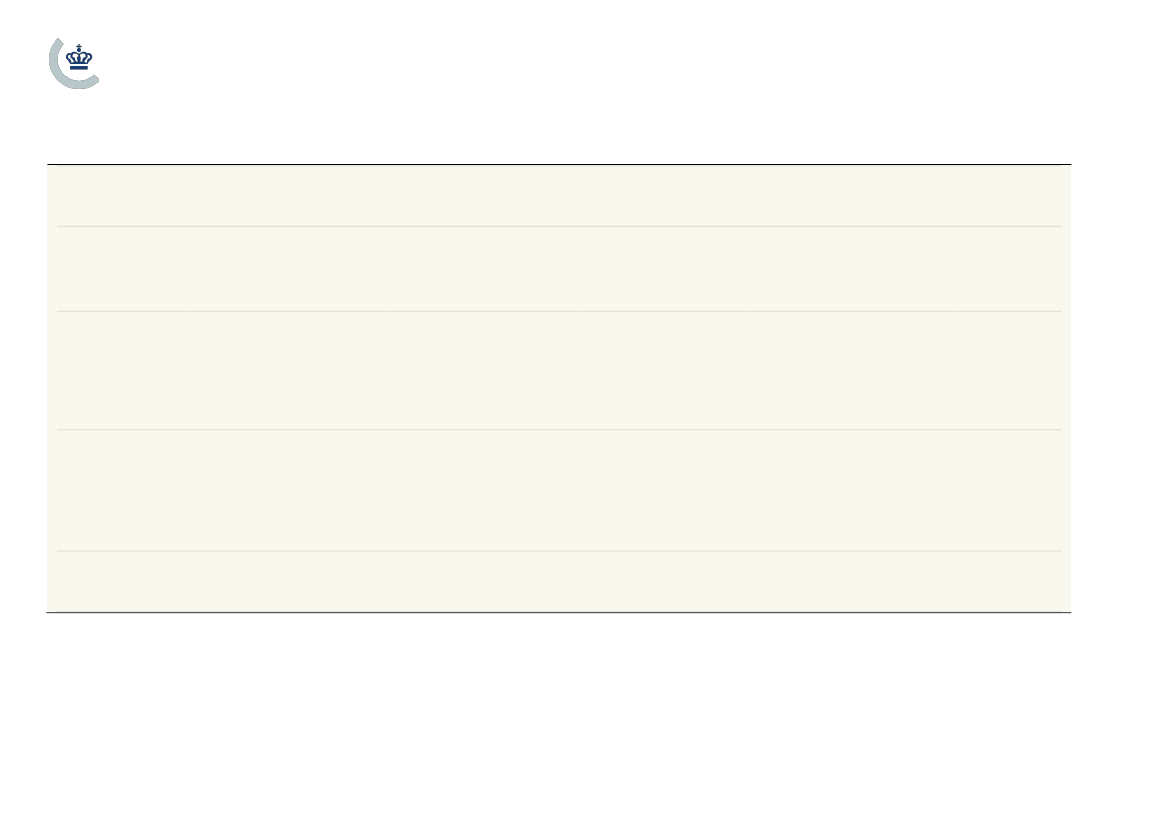Click the dark bottom border of the table
1169x827 pixels.
tap(558, 612)
